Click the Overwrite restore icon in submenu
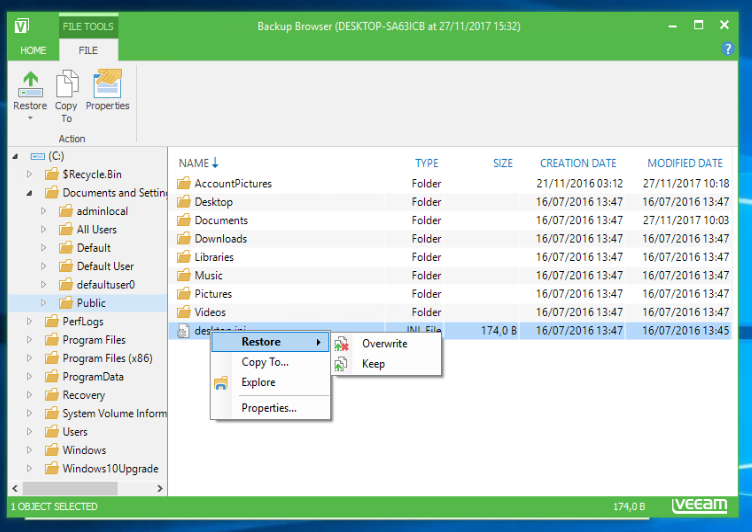752x532 pixels. click(x=341, y=343)
